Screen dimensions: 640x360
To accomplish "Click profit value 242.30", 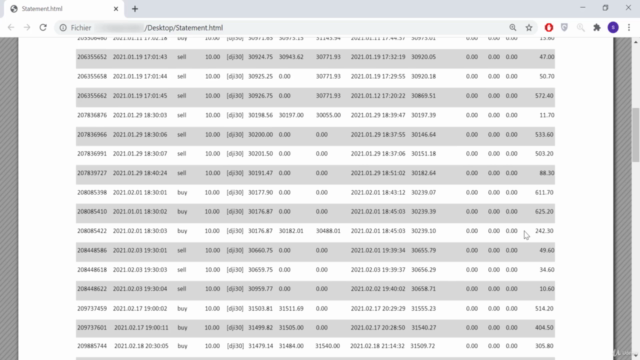I will (544, 231).
